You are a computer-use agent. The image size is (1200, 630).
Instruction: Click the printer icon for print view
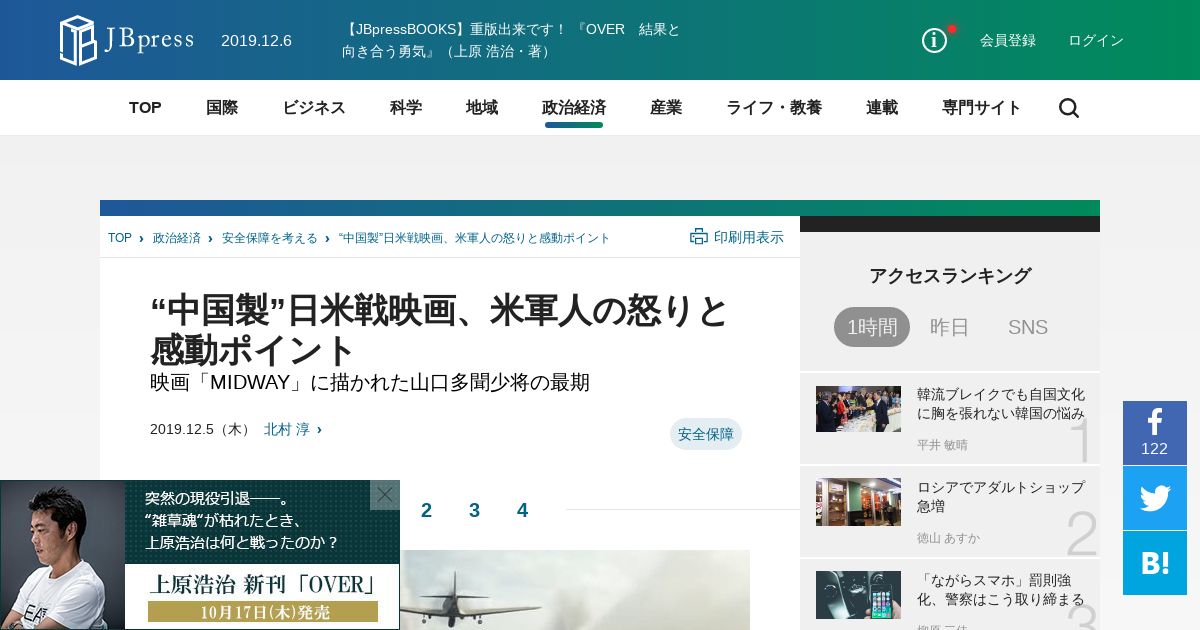click(x=698, y=237)
